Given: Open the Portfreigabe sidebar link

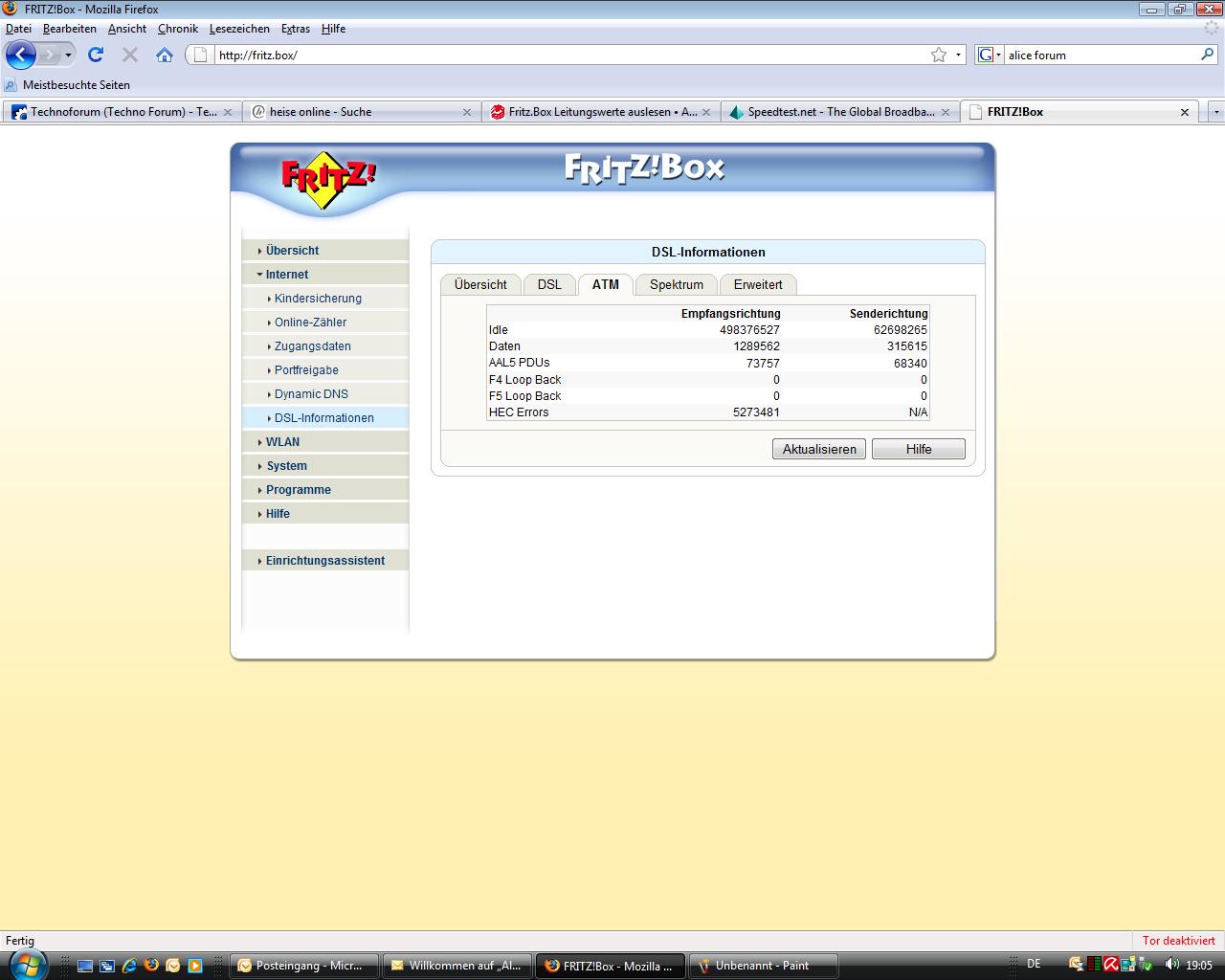Looking at the screenshot, I should pos(306,370).
